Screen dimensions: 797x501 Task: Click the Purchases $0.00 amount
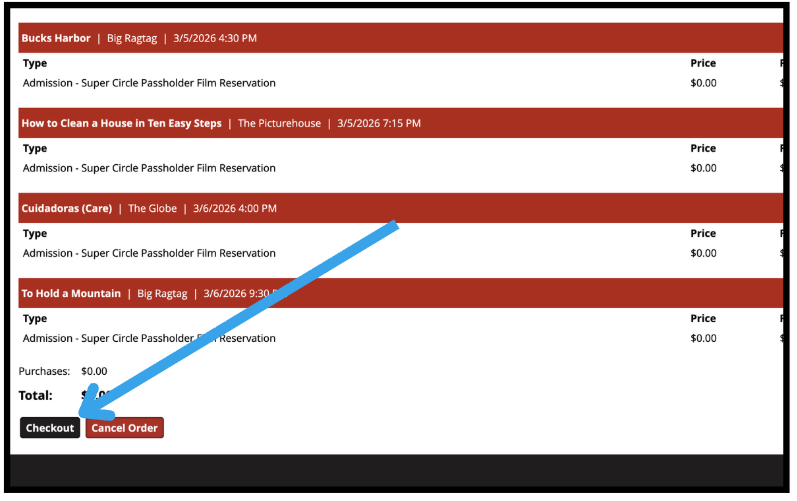click(x=94, y=371)
